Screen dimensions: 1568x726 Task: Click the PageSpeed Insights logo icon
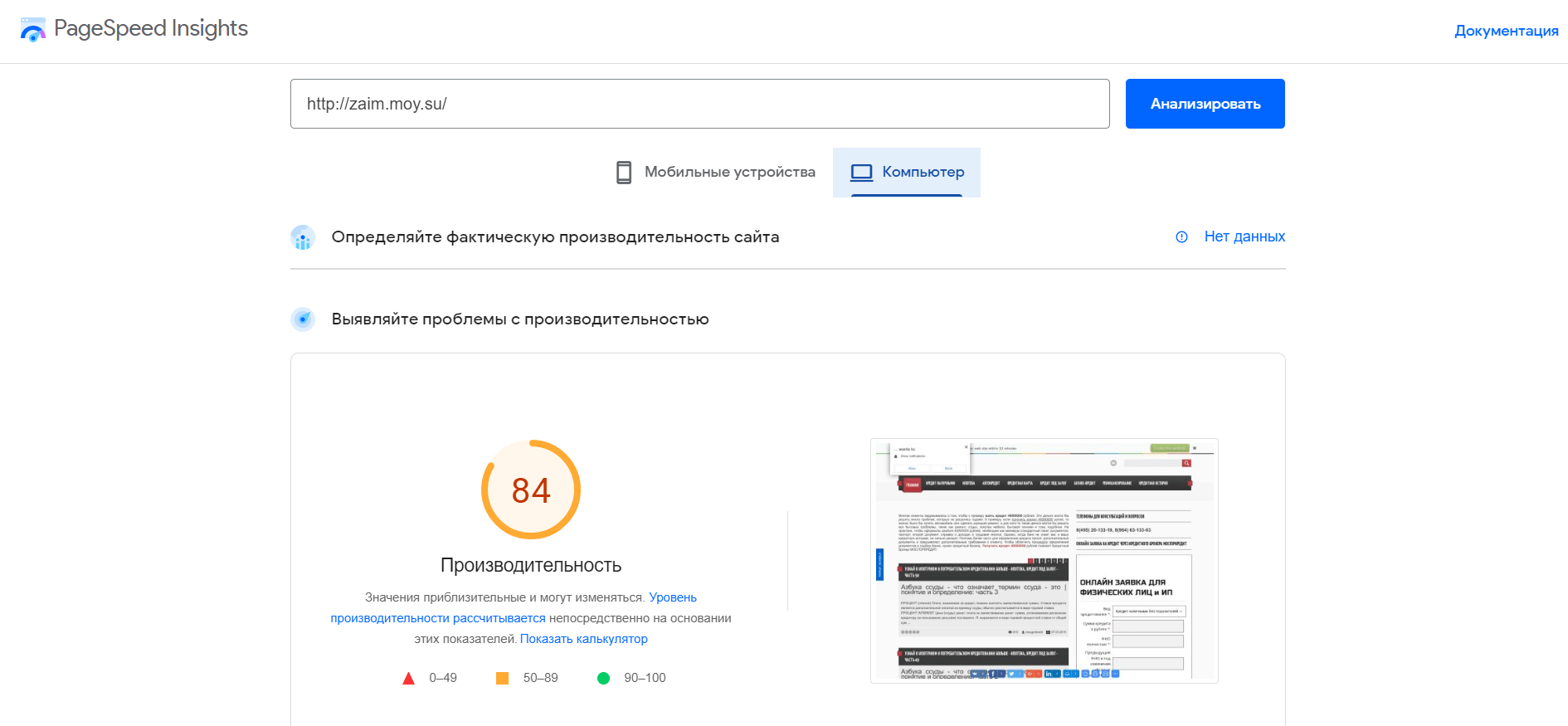click(32, 30)
